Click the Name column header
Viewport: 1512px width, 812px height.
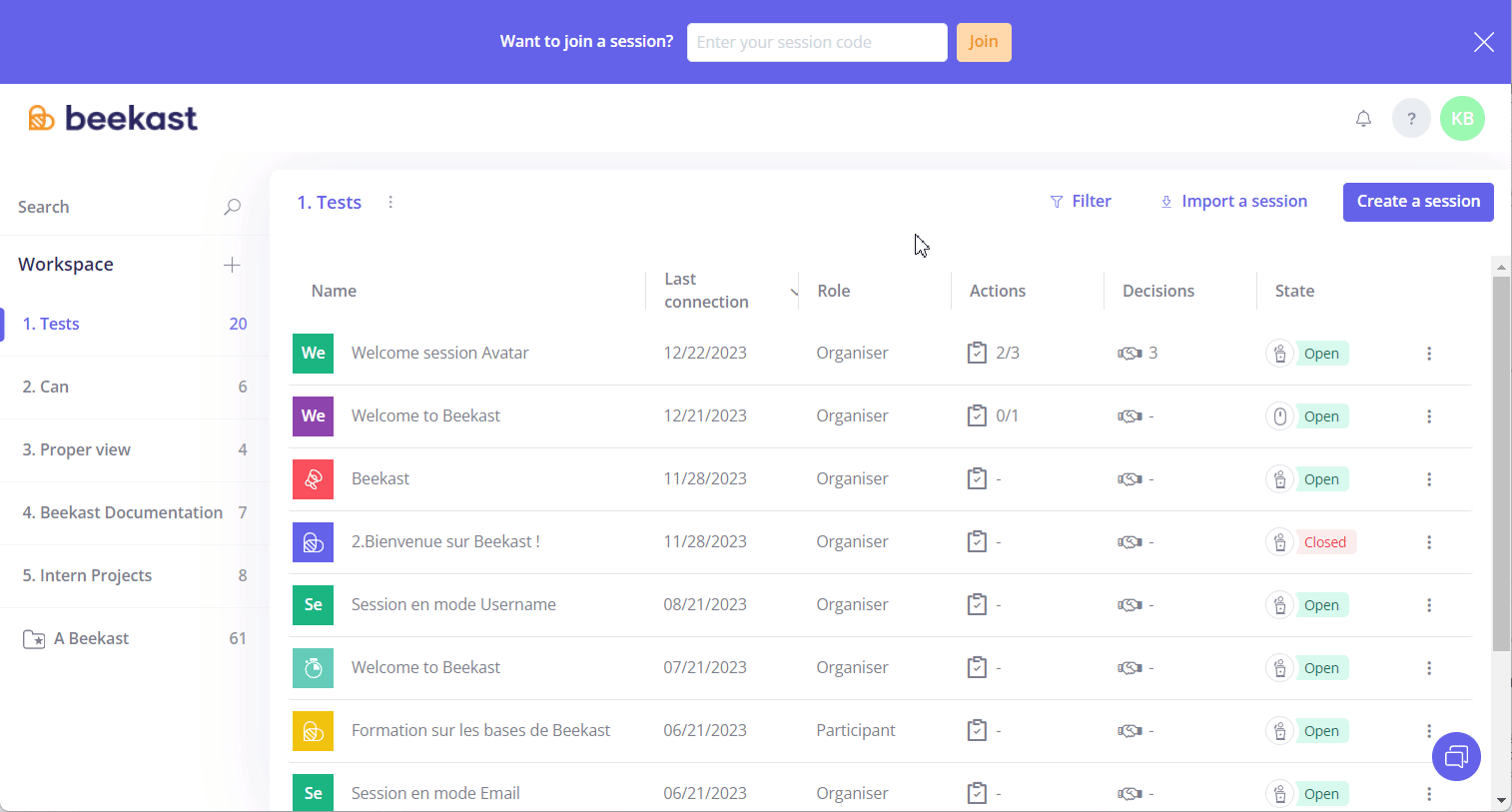click(x=334, y=291)
